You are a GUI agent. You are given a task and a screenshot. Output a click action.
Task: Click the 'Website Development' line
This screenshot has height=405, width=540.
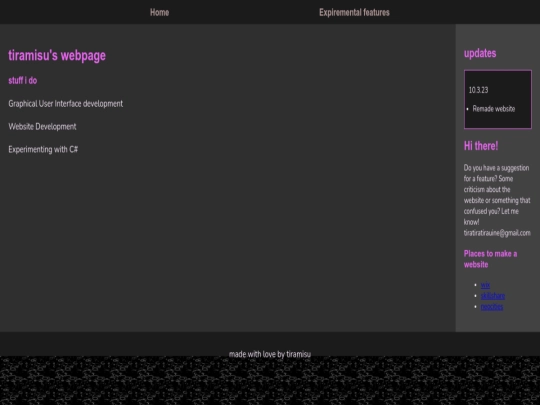[42, 126]
